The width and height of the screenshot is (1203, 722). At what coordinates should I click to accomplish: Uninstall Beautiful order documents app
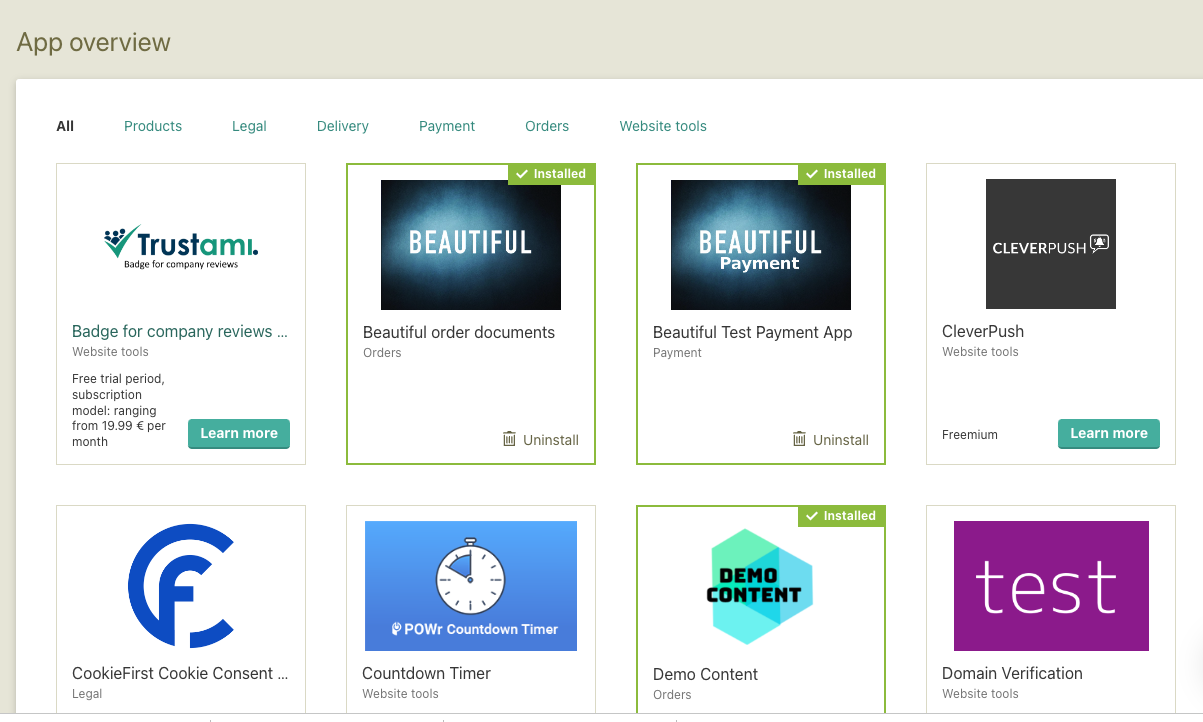pos(540,440)
